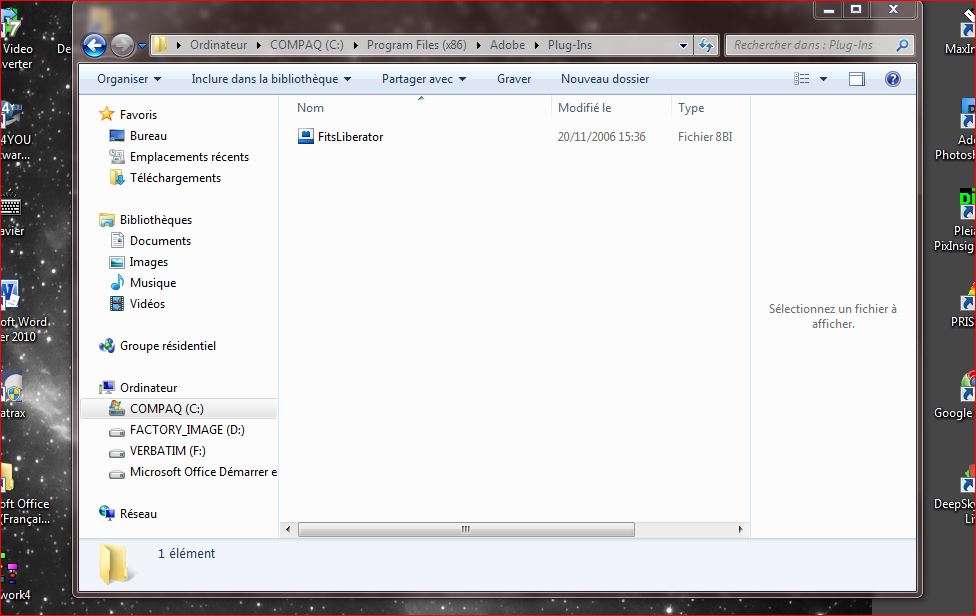This screenshot has width=976, height=616.
Task: Open address bar history dropdown arrow
Action: pyautogui.click(x=683, y=45)
